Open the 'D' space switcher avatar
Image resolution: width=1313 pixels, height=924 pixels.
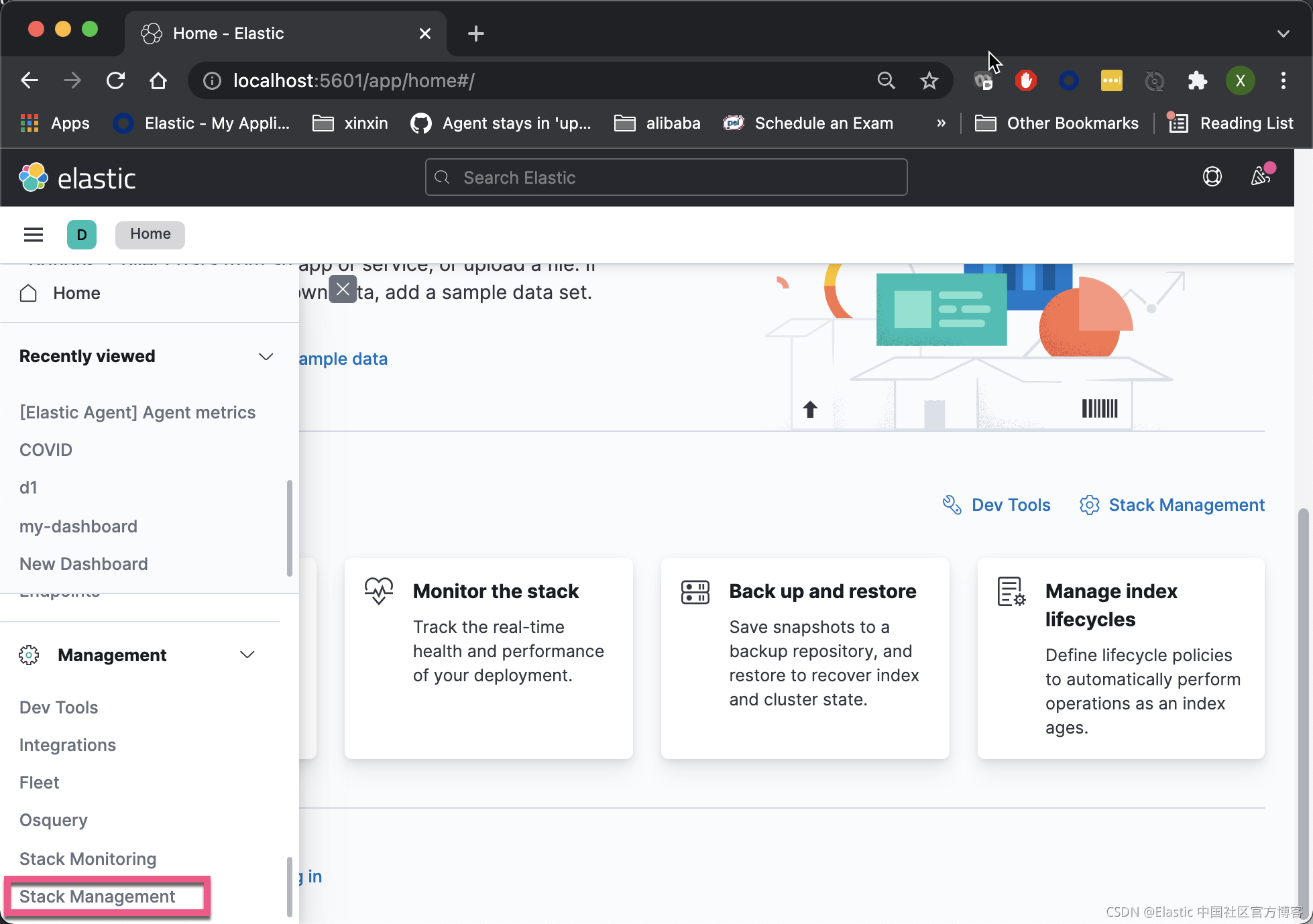click(x=81, y=234)
